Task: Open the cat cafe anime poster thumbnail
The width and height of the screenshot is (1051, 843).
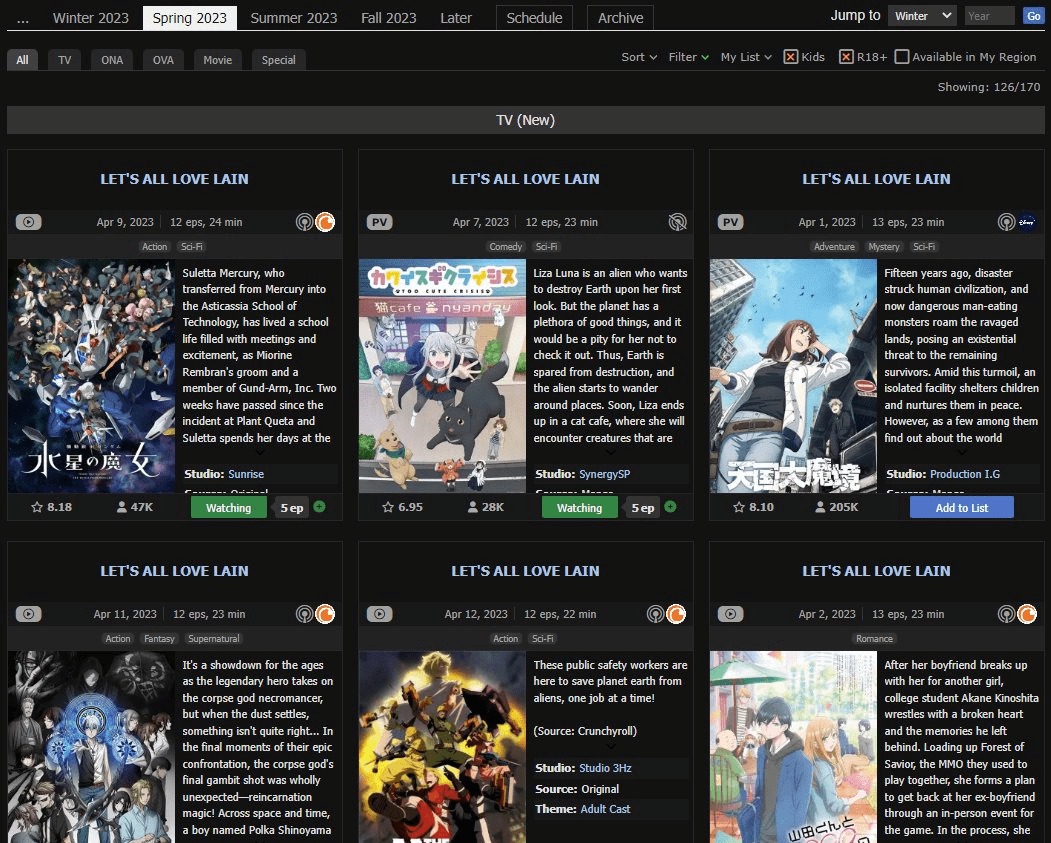Action: (442, 376)
